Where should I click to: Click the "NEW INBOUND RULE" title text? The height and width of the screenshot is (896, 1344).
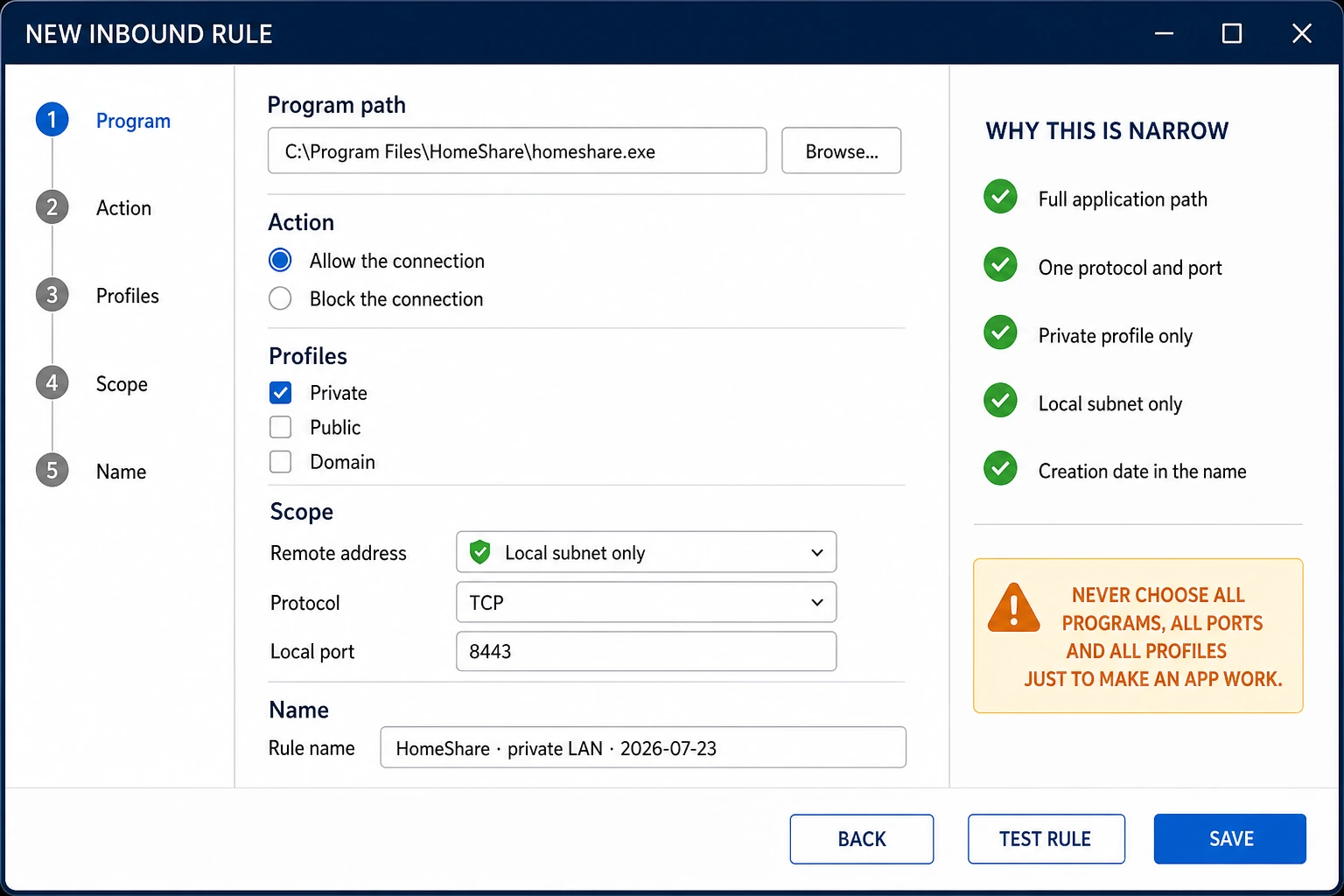click(x=149, y=34)
